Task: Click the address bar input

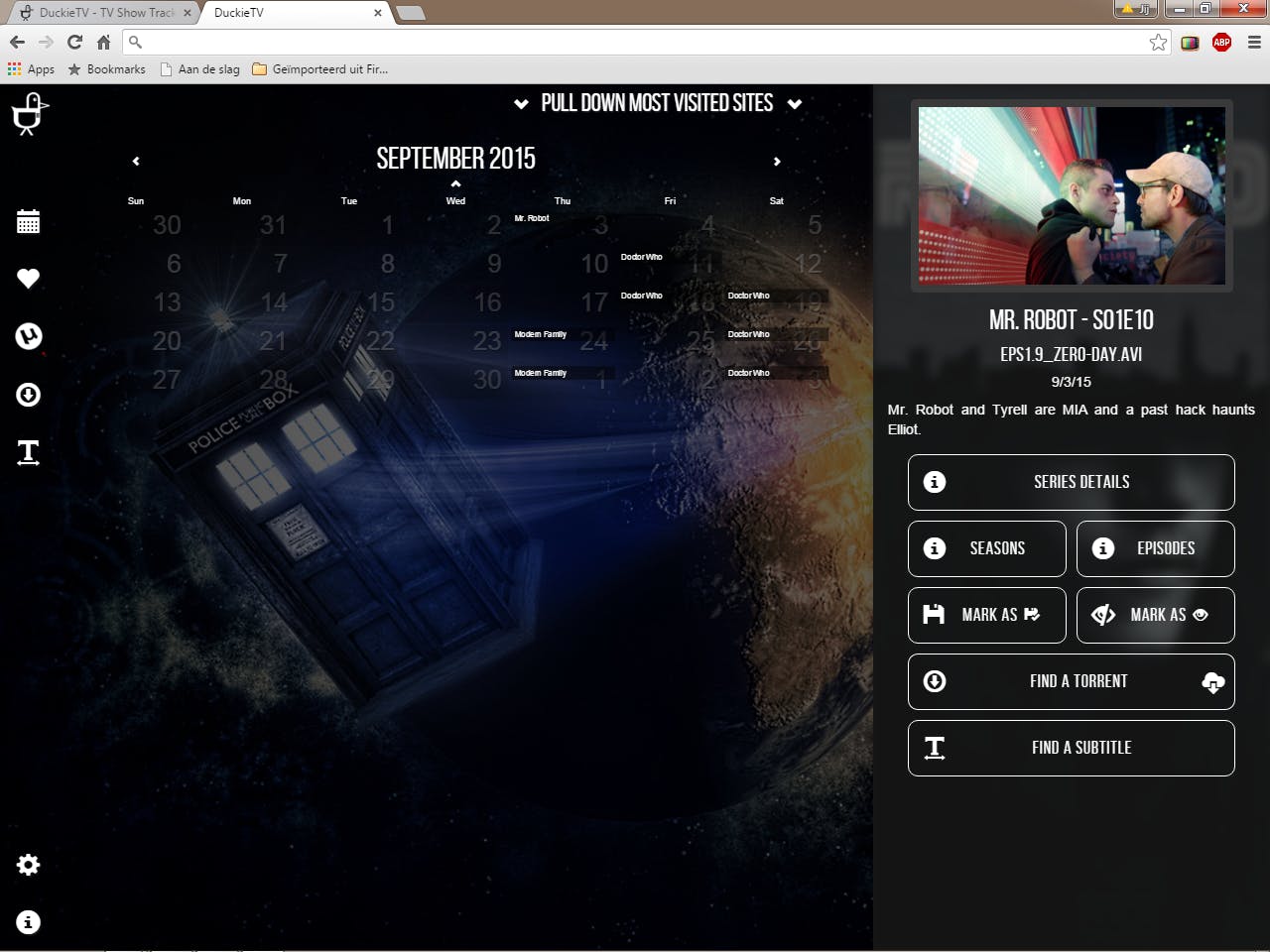Action: click(645, 42)
